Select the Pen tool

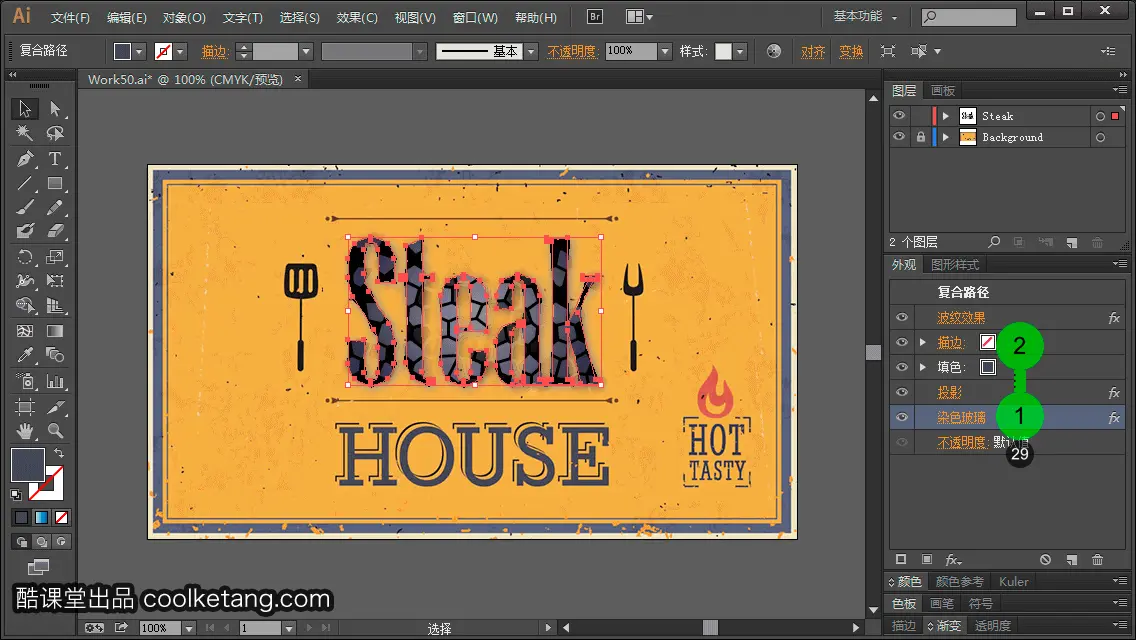pyautogui.click(x=25, y=159)
